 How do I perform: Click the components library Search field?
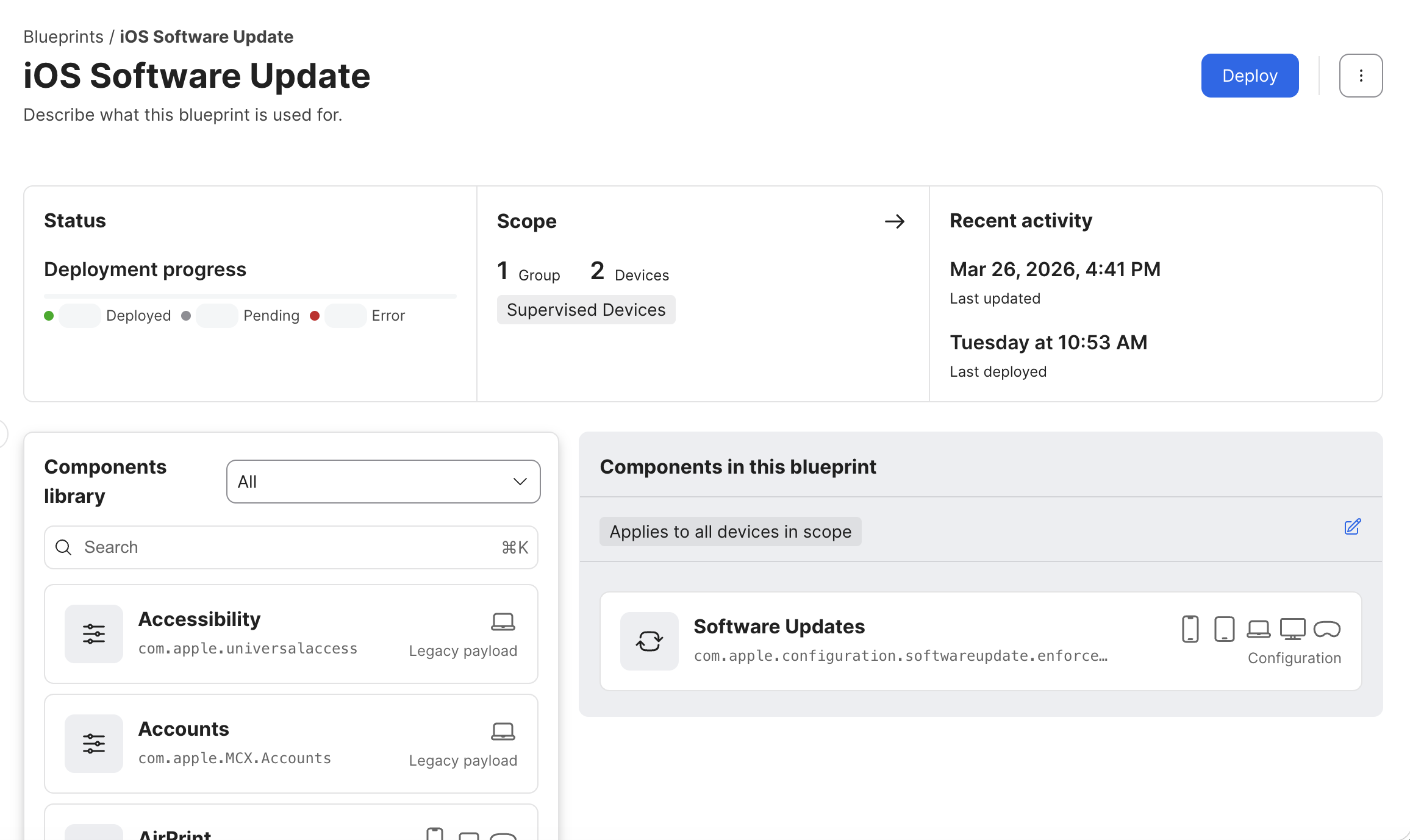coord(291,547)
